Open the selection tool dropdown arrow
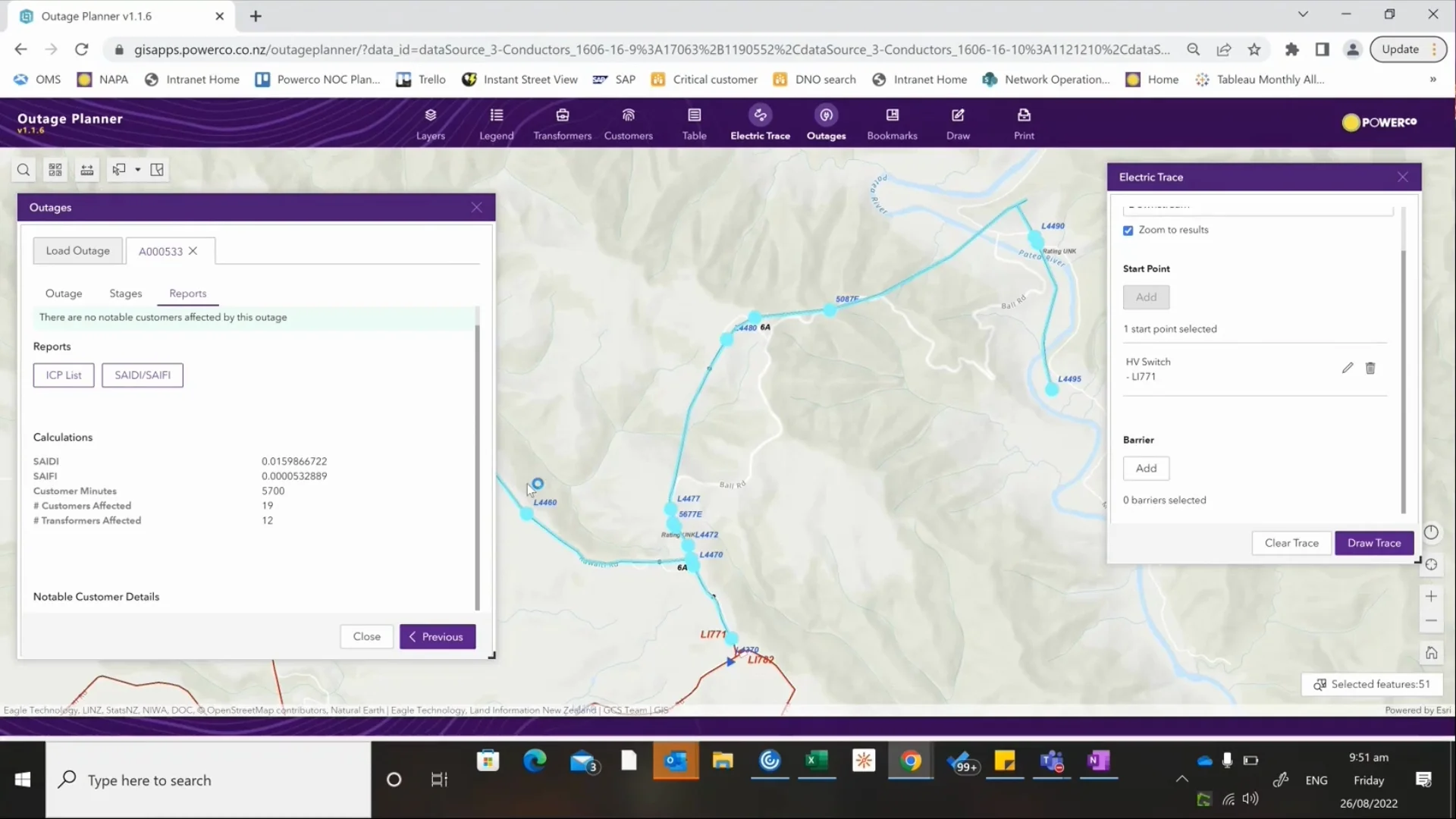 pyautogui.click(x=138, y=170)
